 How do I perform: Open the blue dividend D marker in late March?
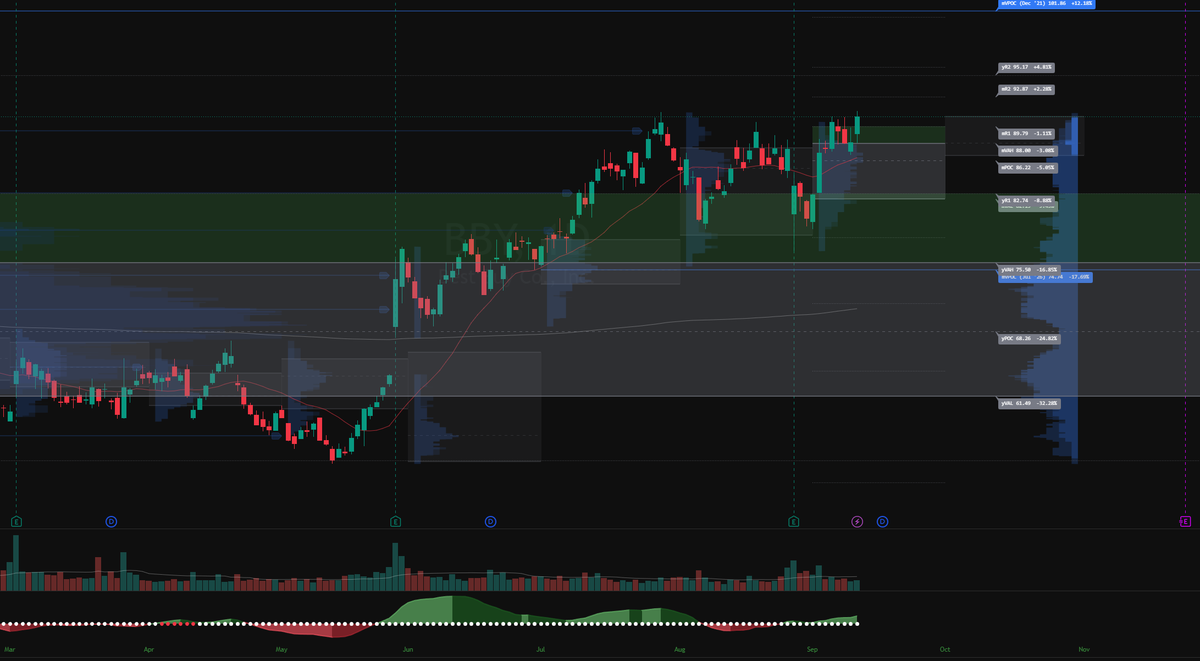point(111,521)
